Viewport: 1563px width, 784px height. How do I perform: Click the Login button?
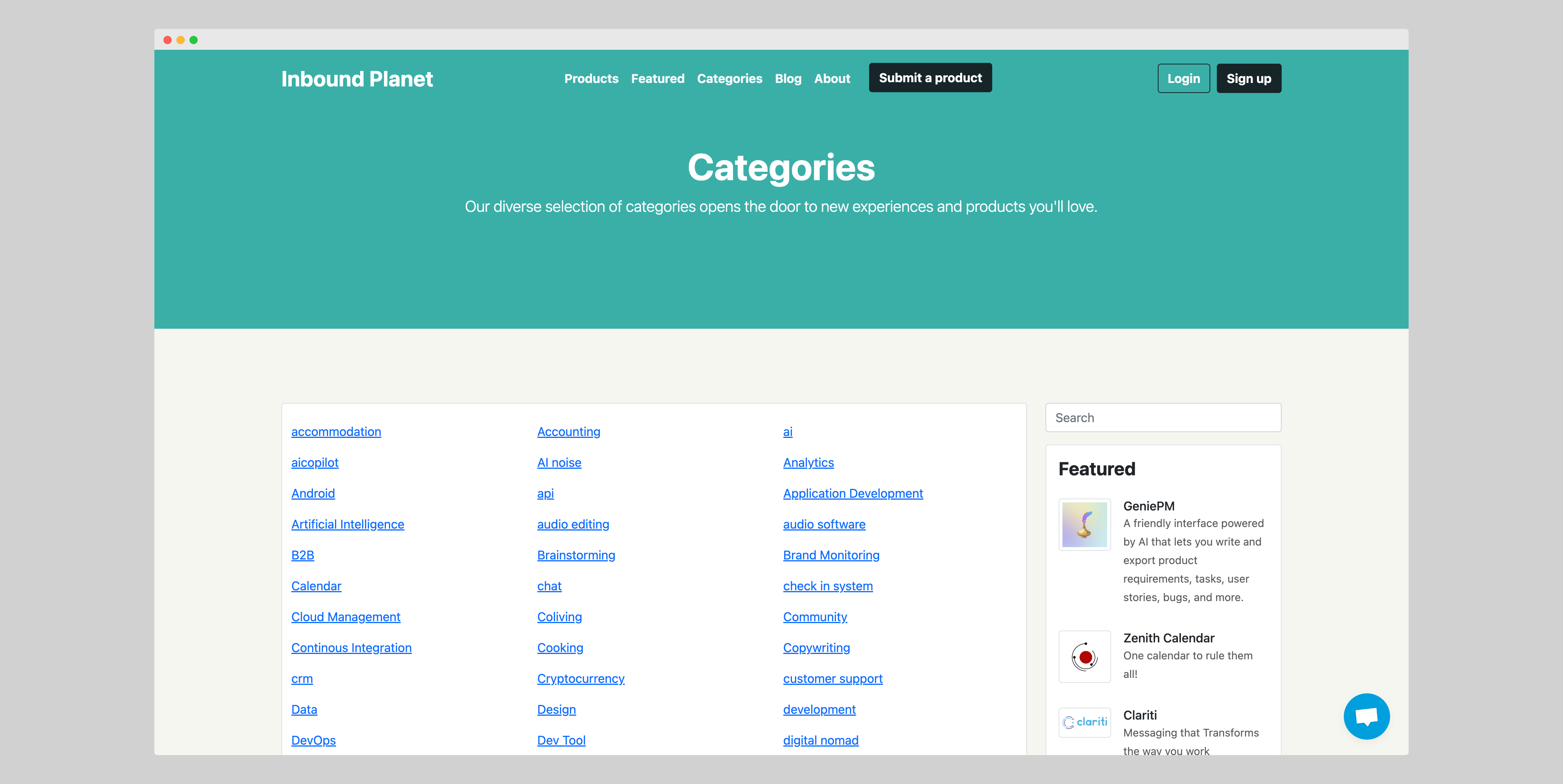1183,79
